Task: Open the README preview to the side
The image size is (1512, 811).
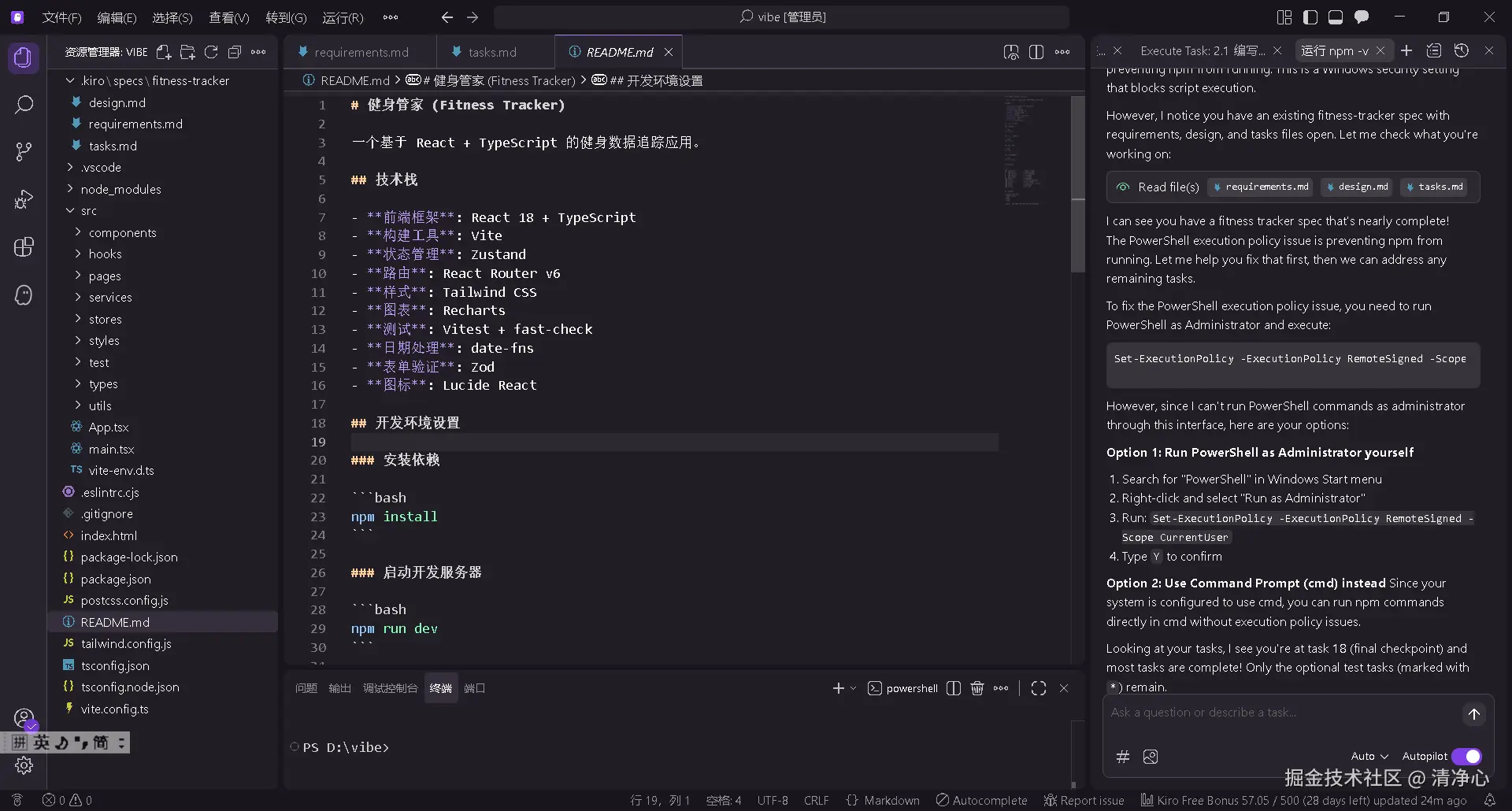Action: (x=1011, y=52)
